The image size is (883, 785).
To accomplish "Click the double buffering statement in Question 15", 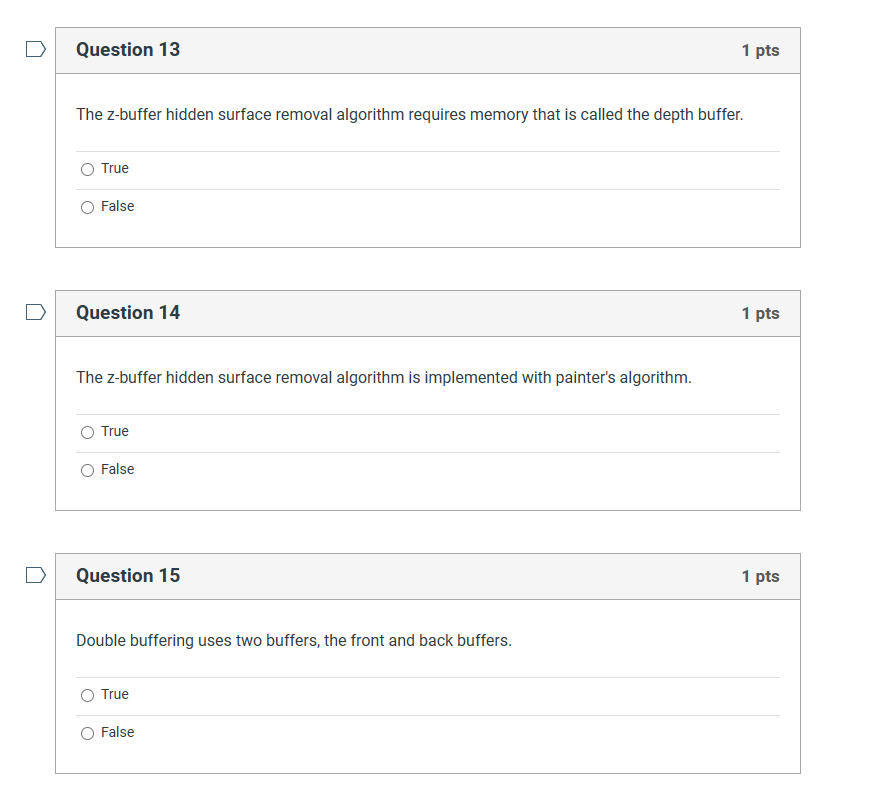I will pyautogui.click(x=293, y=640).
